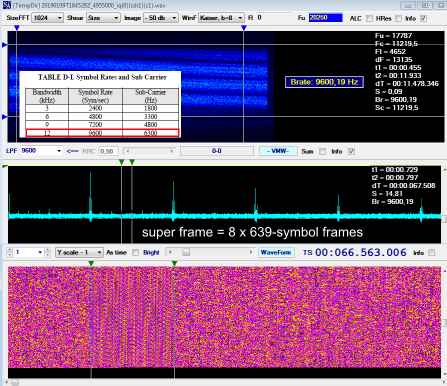Click the Bright slider track right of the thumb
The width and height of the screenshot is (447, 386).
tap(219, 252)
